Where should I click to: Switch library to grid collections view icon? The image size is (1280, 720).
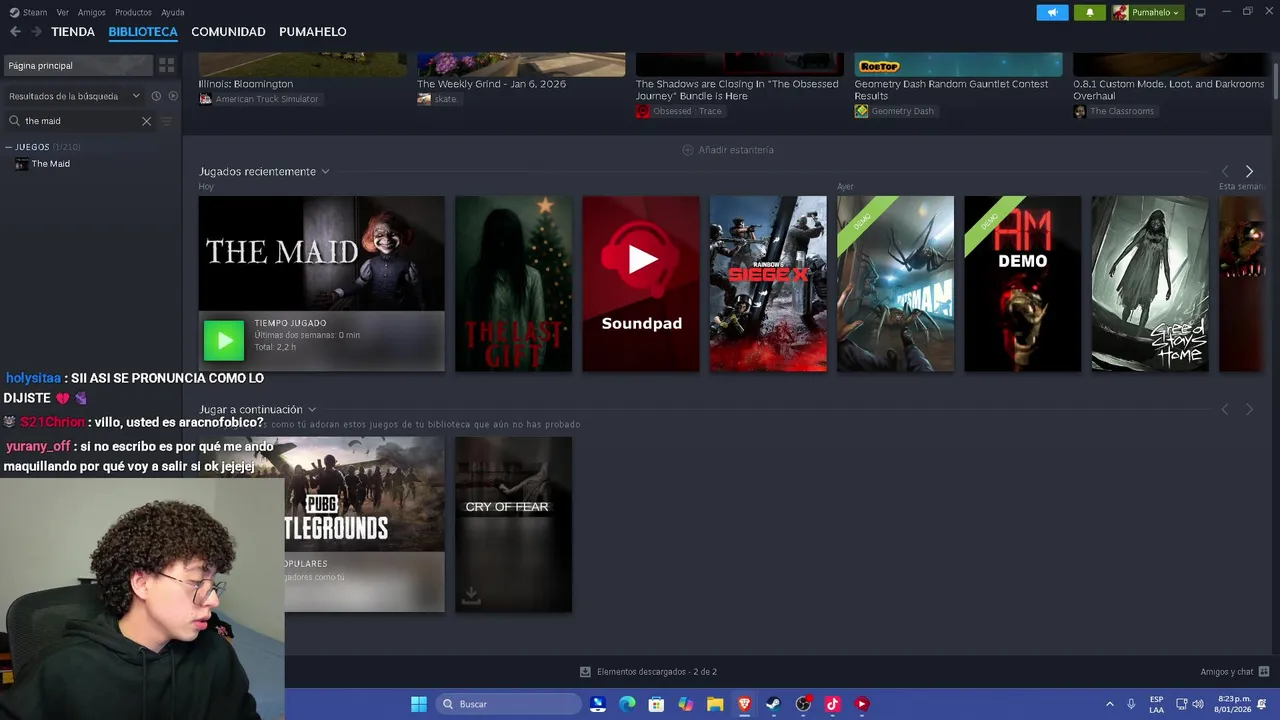click(x=166, y=65)
